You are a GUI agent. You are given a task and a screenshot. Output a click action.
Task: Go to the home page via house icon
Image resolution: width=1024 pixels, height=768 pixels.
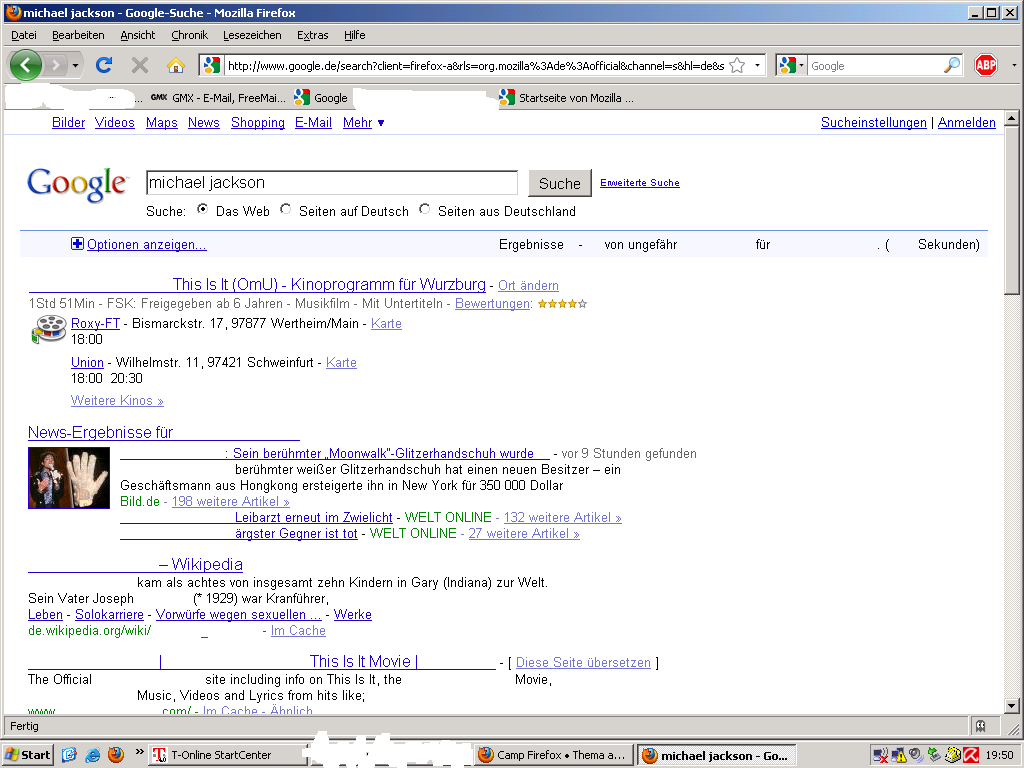176,65
